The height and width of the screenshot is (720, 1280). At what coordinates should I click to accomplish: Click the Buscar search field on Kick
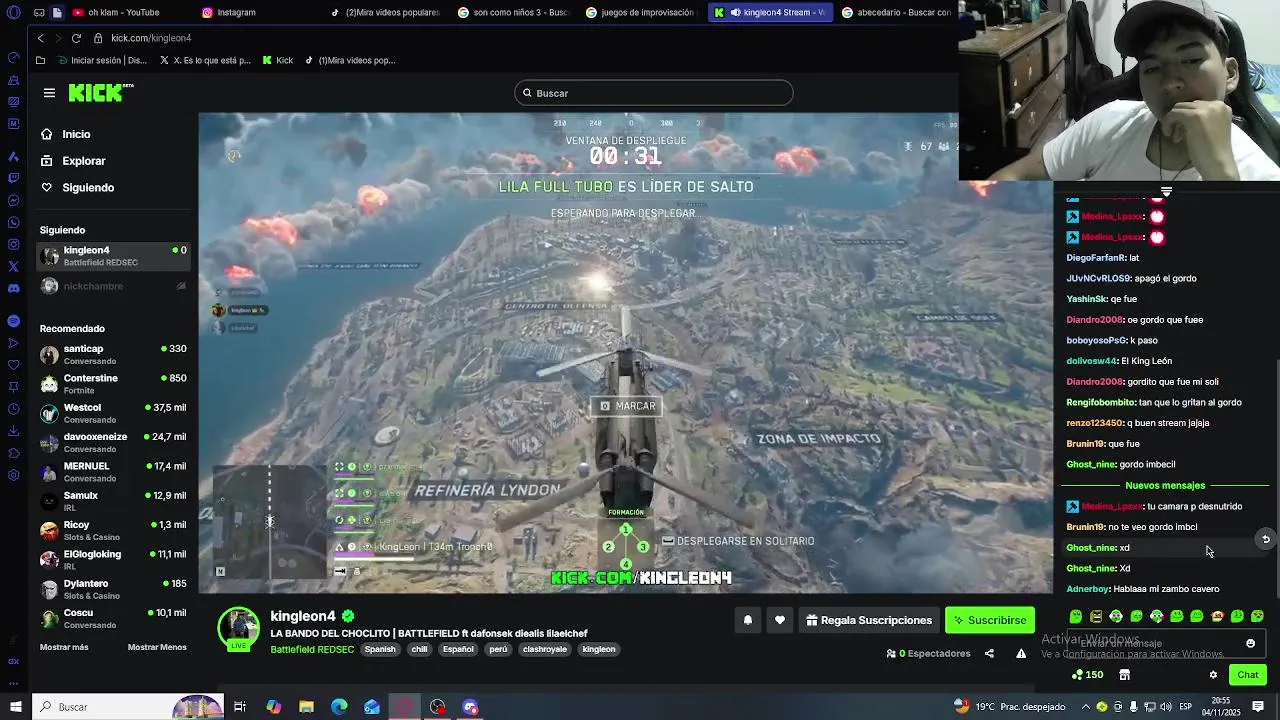654,93
